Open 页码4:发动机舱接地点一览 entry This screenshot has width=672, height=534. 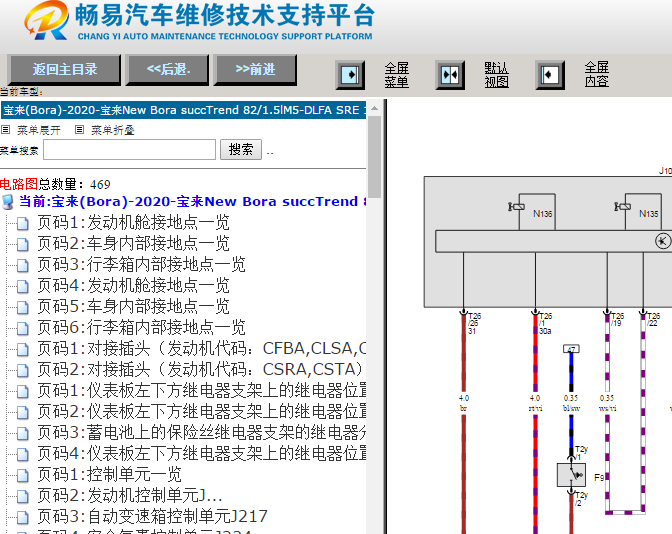133,286
